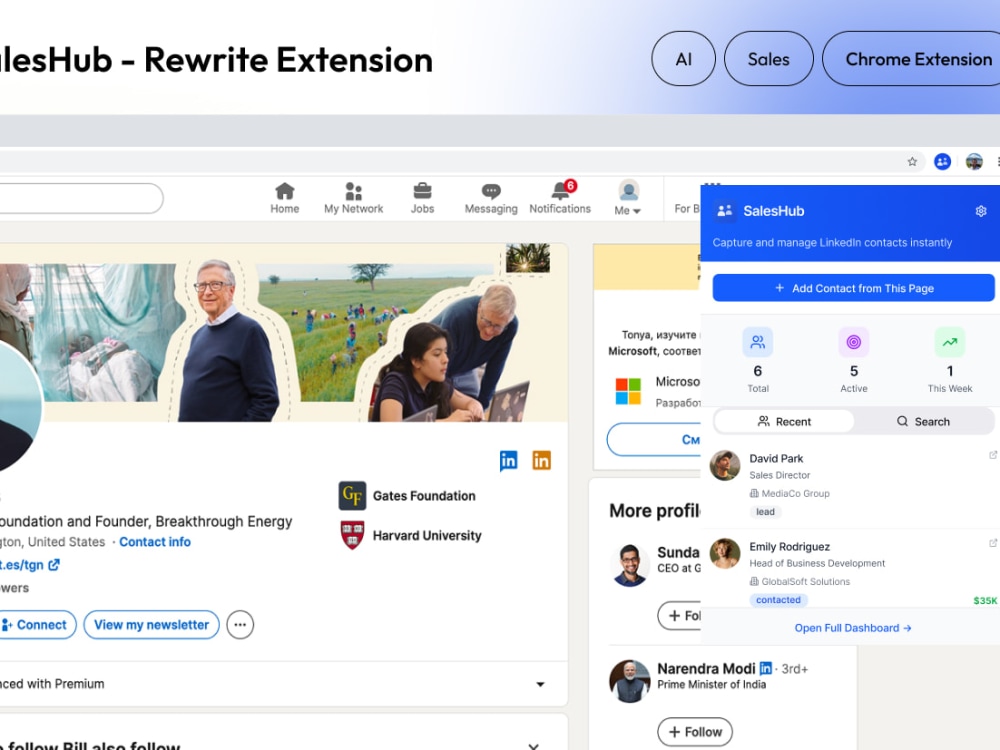The width and height of the screenshot is (1000, 750).
Task: Click GlobalSoft Solutions company text
Action: [x=805, y=581]
